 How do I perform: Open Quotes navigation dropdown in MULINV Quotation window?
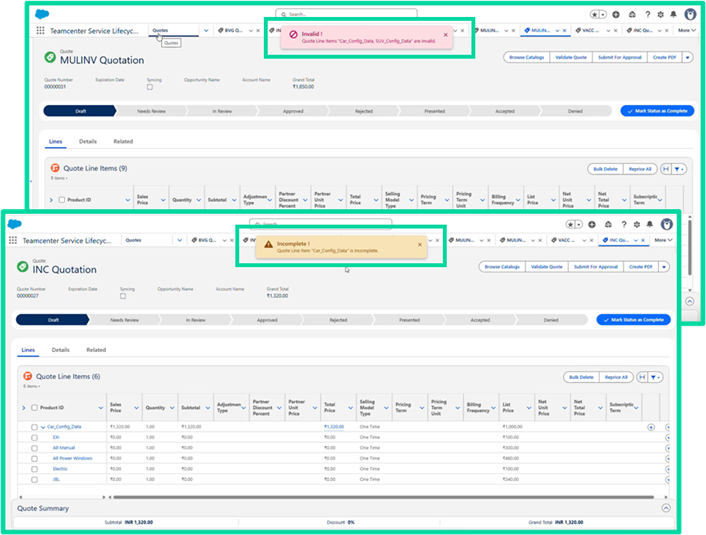pyautogui.click(x=206, y=31)
